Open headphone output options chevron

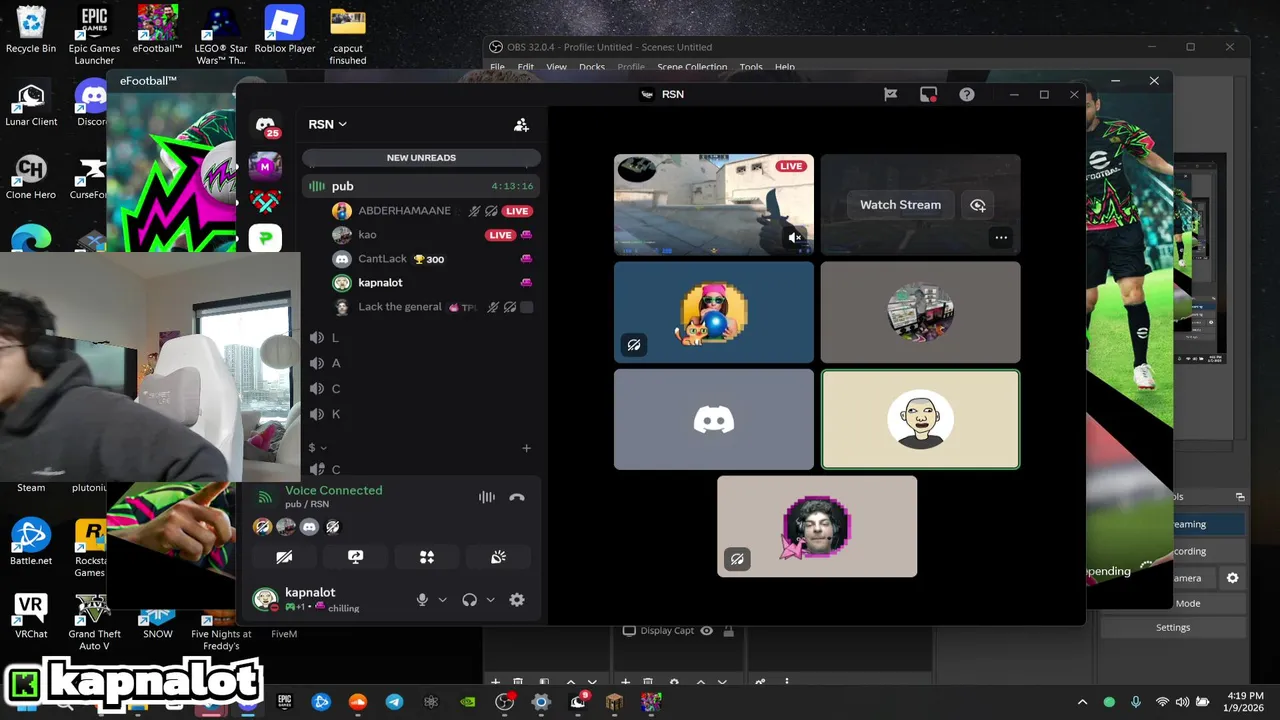click(x=490, y=600)
